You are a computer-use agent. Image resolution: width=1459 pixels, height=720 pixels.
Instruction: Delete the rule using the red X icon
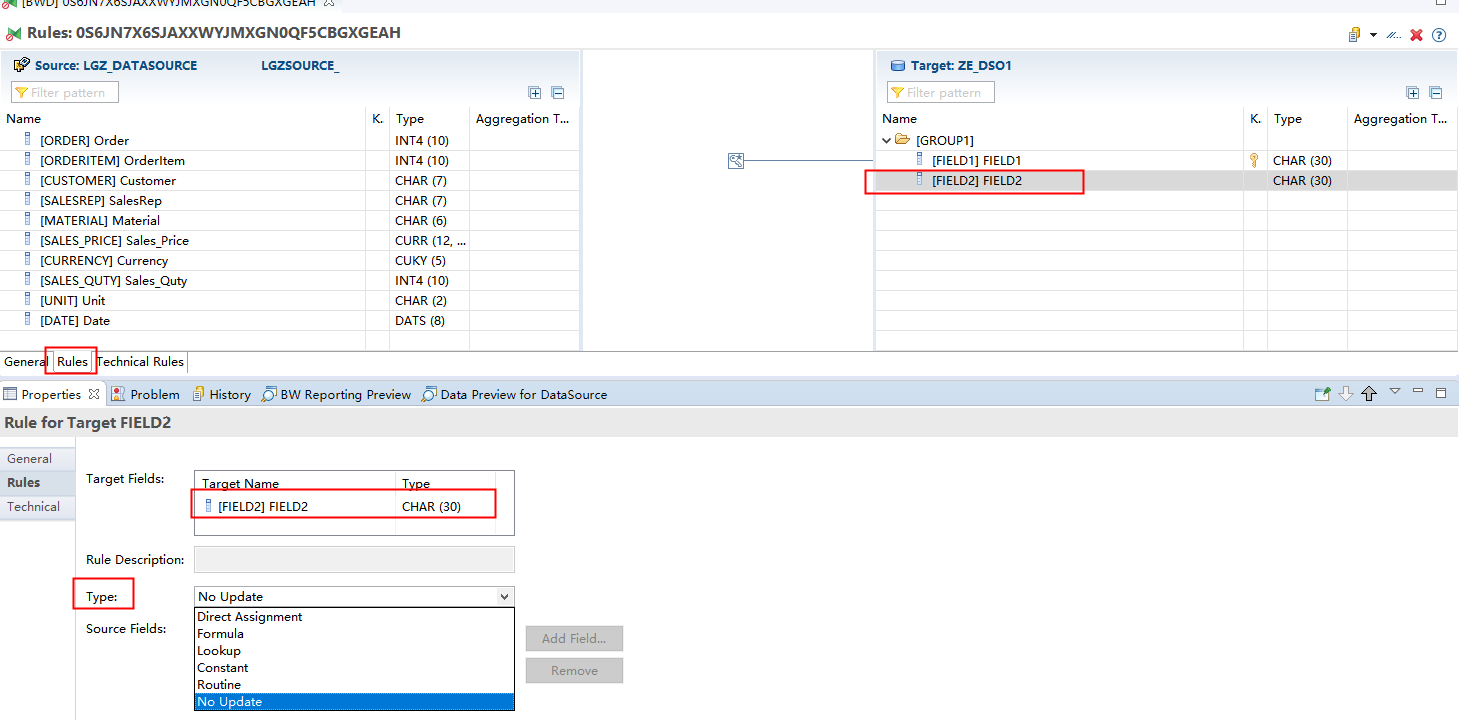(1417, 33)
